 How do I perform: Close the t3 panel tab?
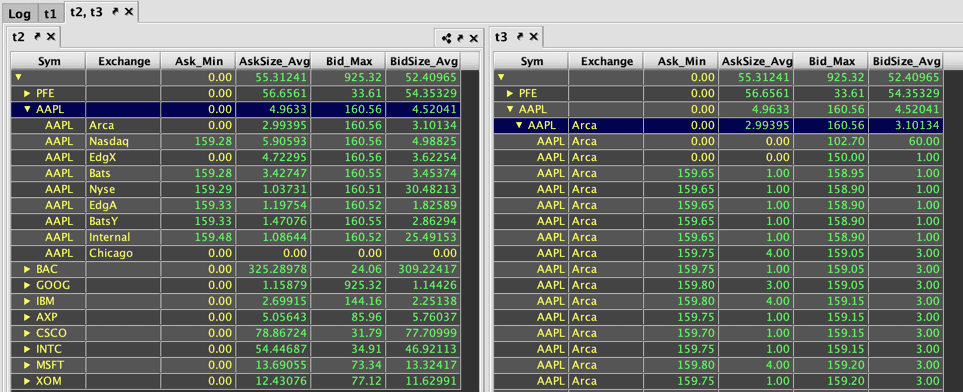pos(533,37)
